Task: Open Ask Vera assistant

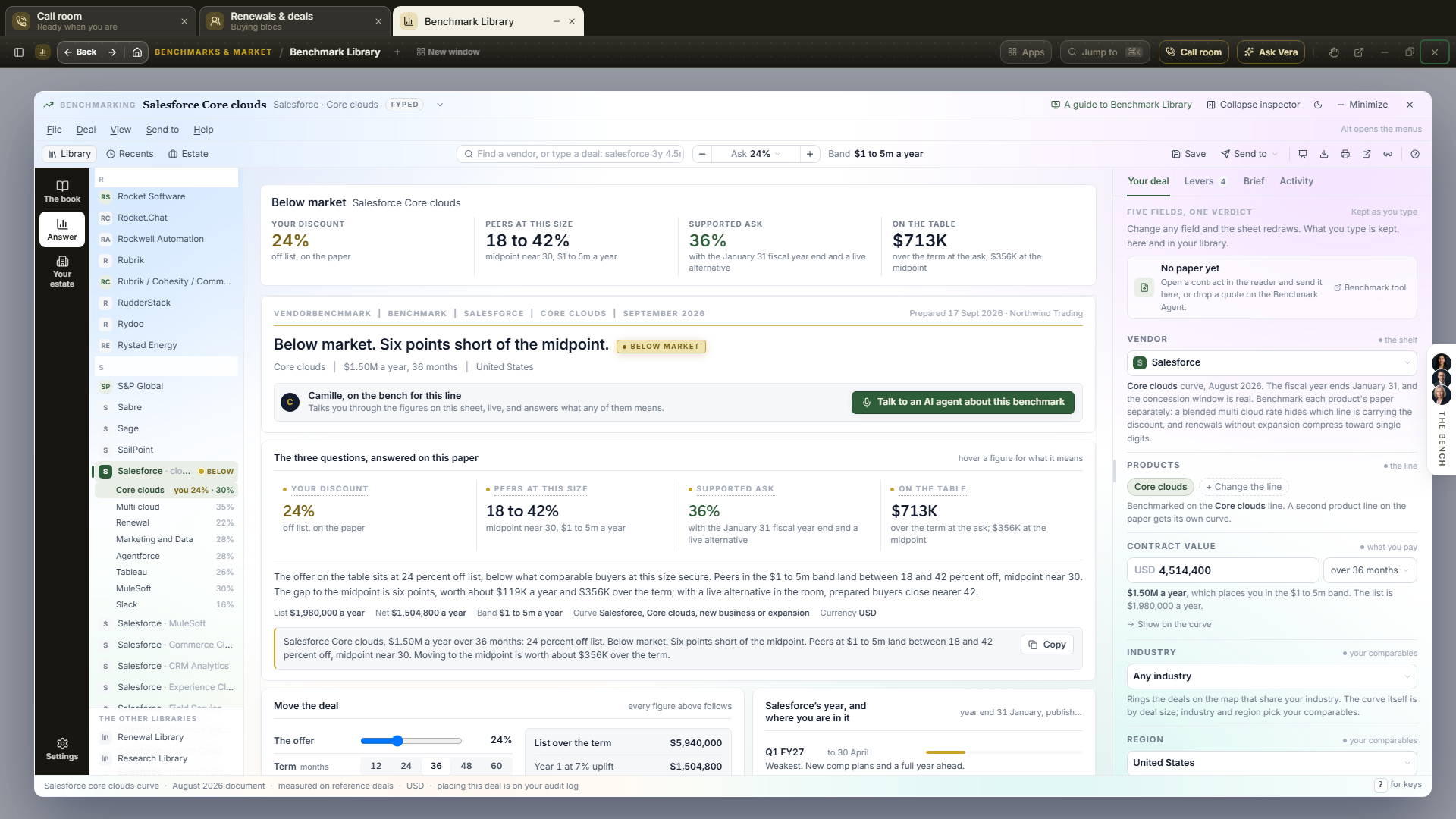Action: (1271, 52)
